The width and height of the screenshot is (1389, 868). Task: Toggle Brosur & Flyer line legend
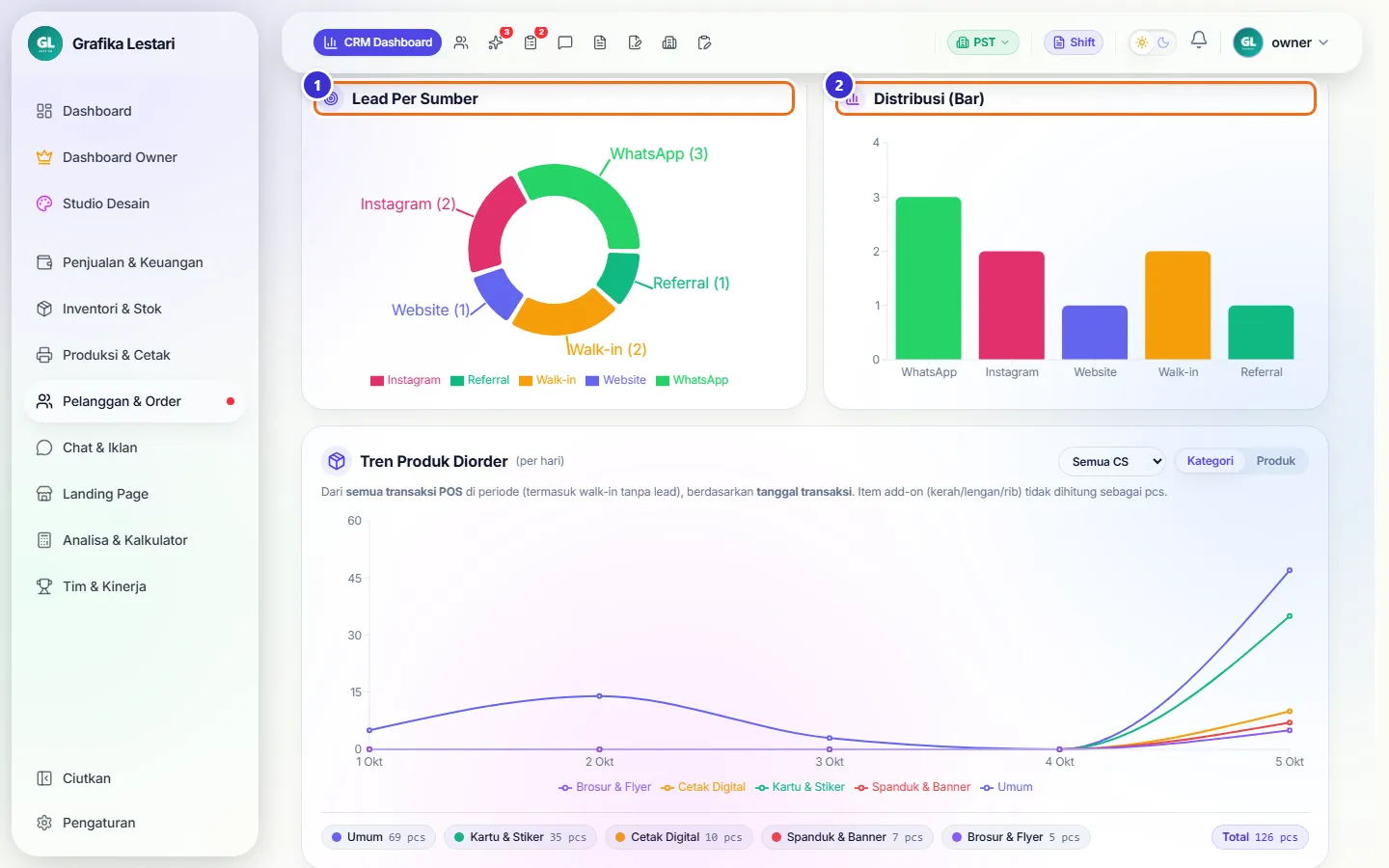(605, 787)
